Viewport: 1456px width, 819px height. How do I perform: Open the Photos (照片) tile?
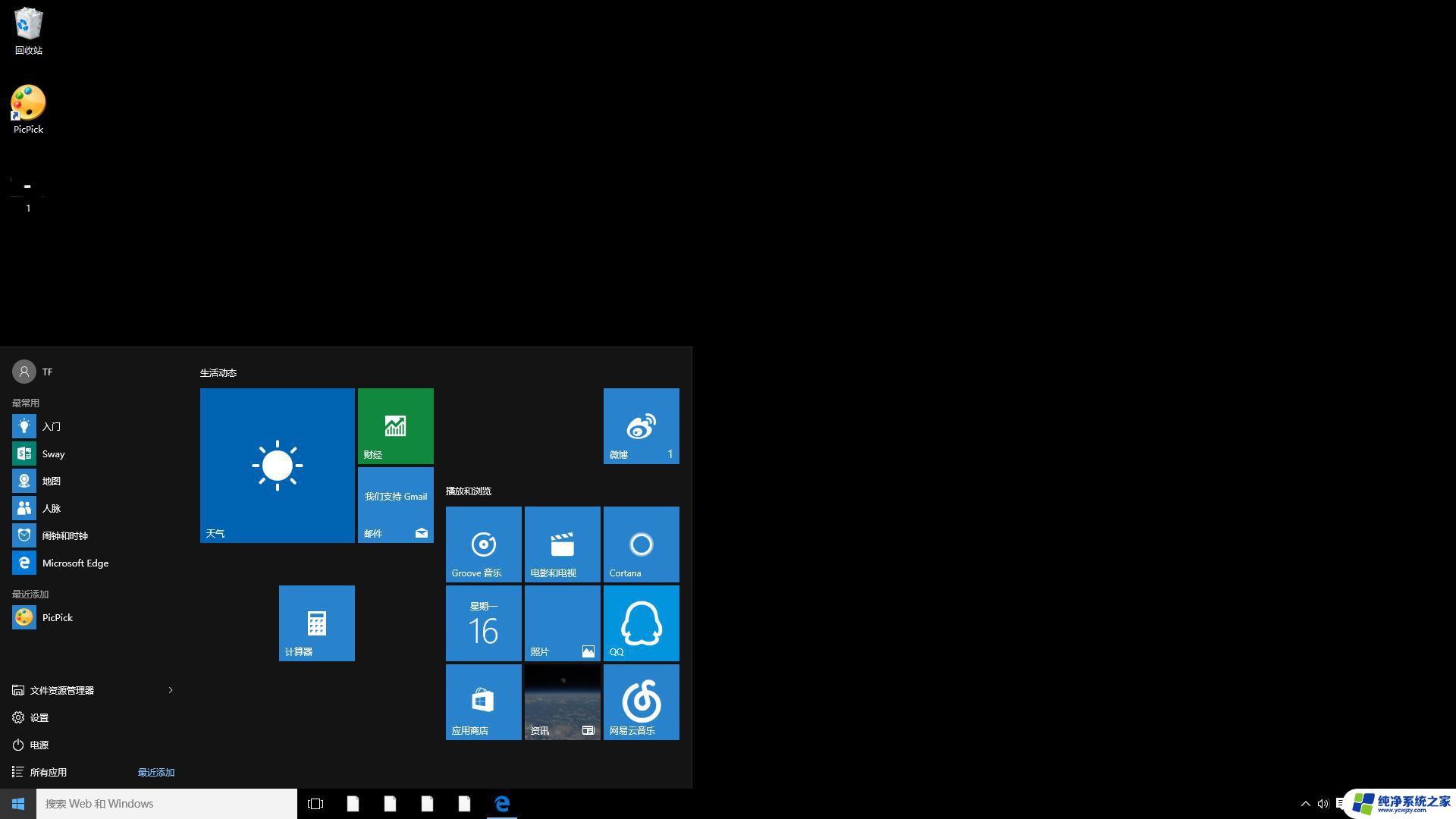pyautogui.click(x=562, y=623)
